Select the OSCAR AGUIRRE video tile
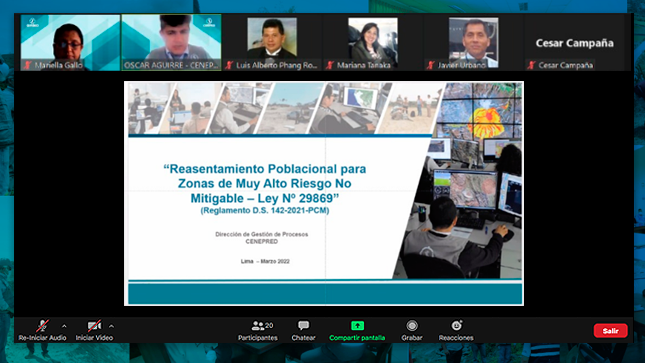 tap(172, 42)
